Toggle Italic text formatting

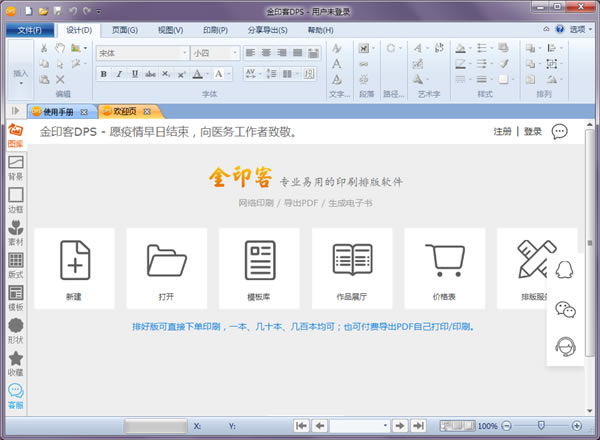click(118, 73)
